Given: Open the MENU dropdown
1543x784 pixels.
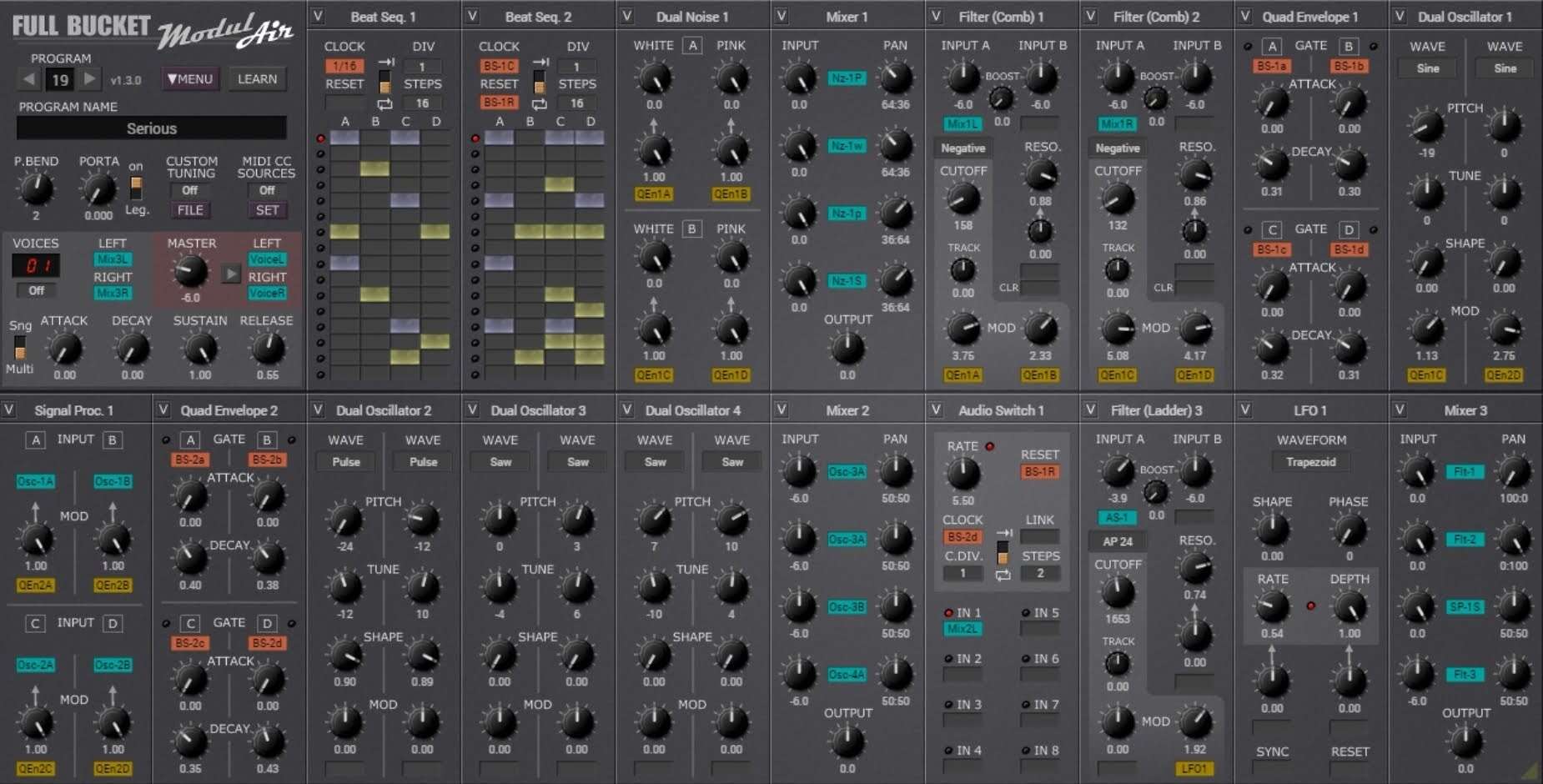Looking at the screenshot, I should [x=189, y=78].
